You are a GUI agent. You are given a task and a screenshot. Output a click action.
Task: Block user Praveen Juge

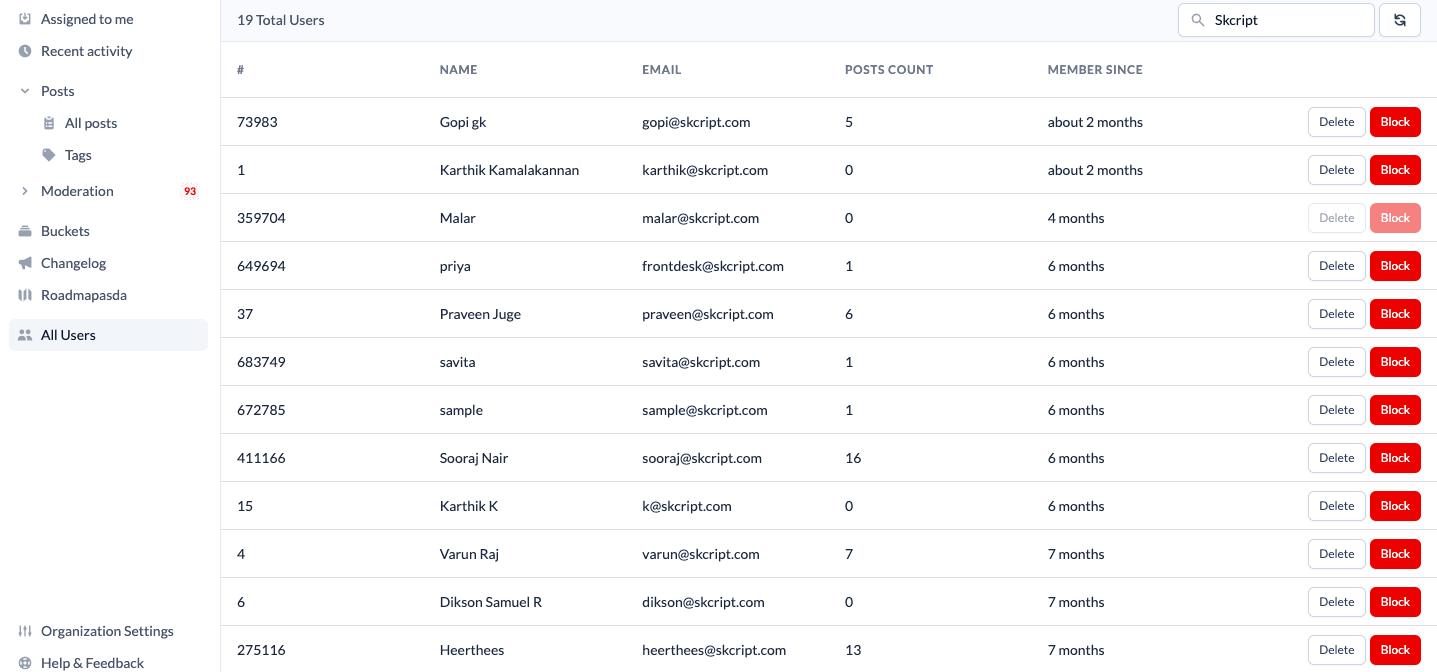[x=1395, y=314]
